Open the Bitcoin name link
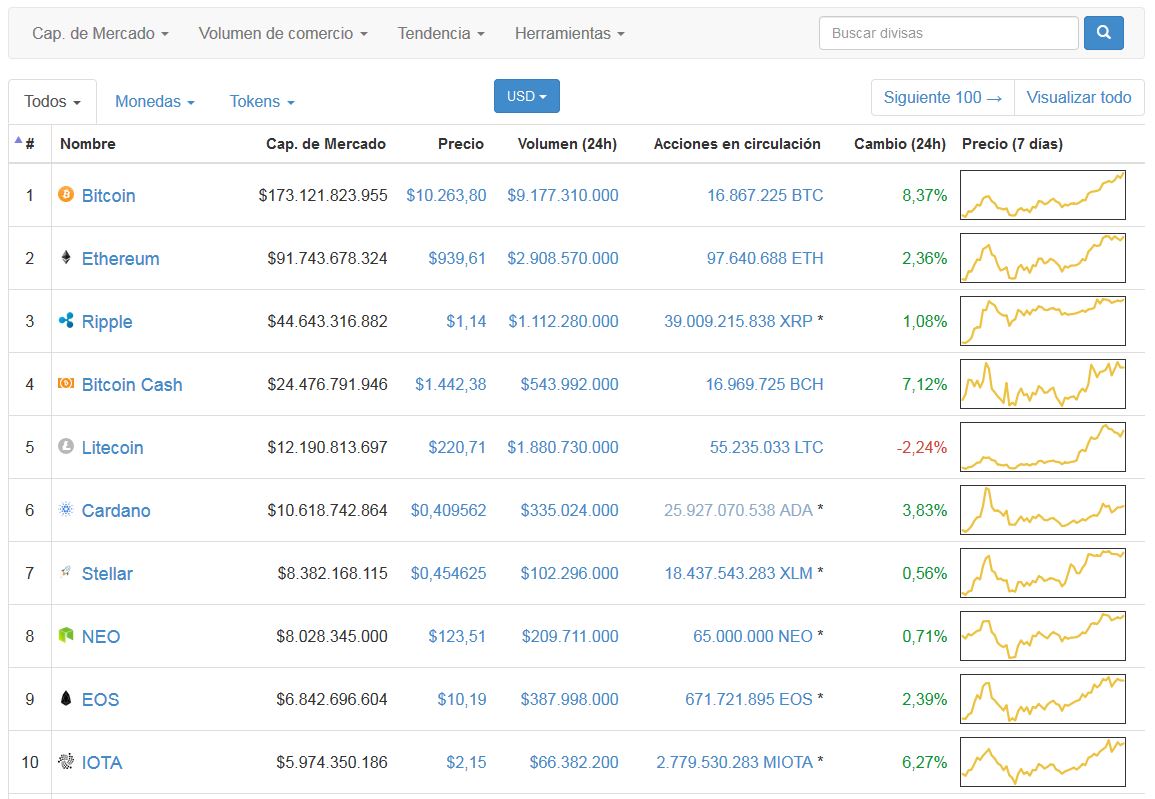Screen dimensions: 1155x799 [x=108, y=196]
